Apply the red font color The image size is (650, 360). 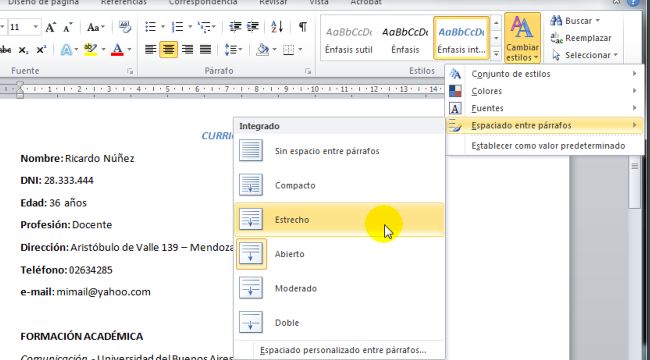[x=118, y=50]
